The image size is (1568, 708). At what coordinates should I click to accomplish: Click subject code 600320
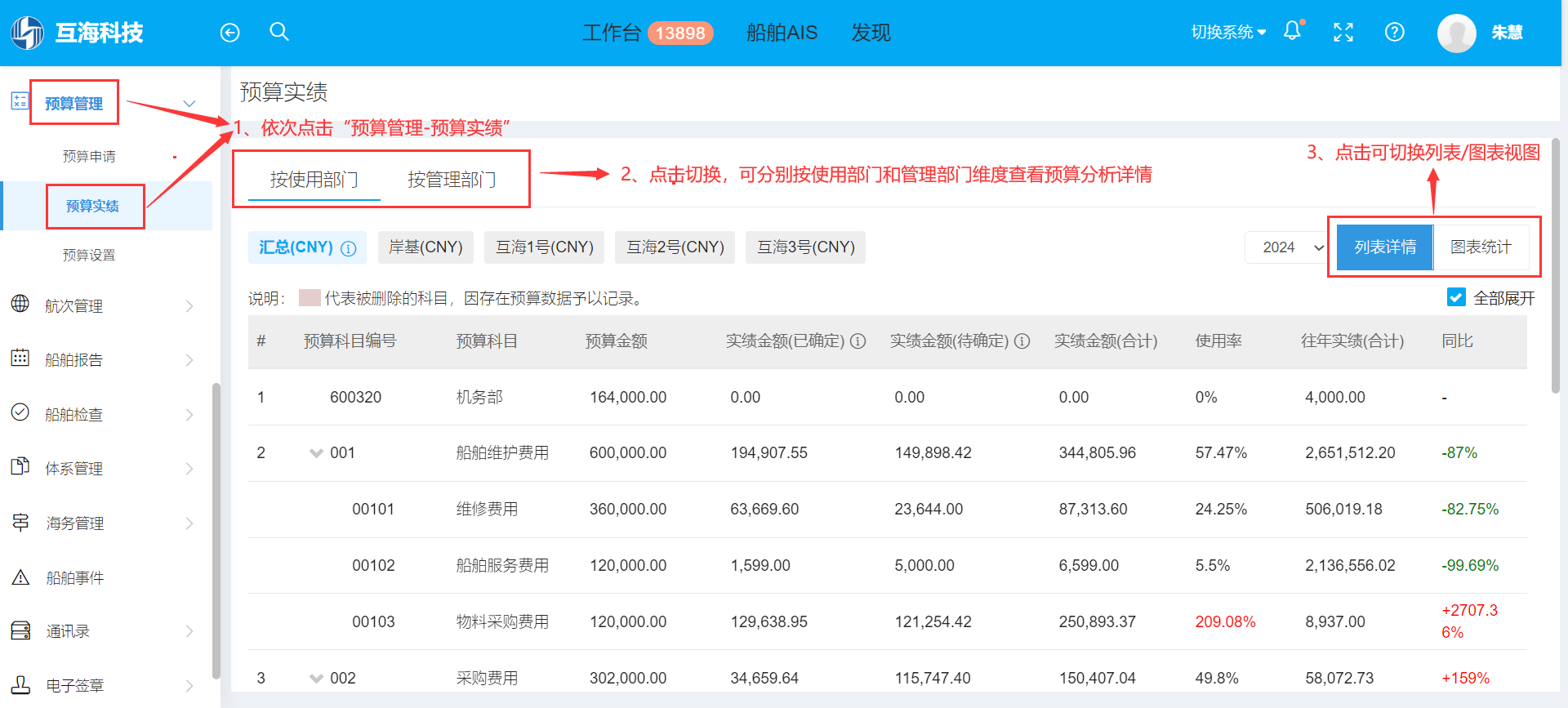(x=355, y=398)
